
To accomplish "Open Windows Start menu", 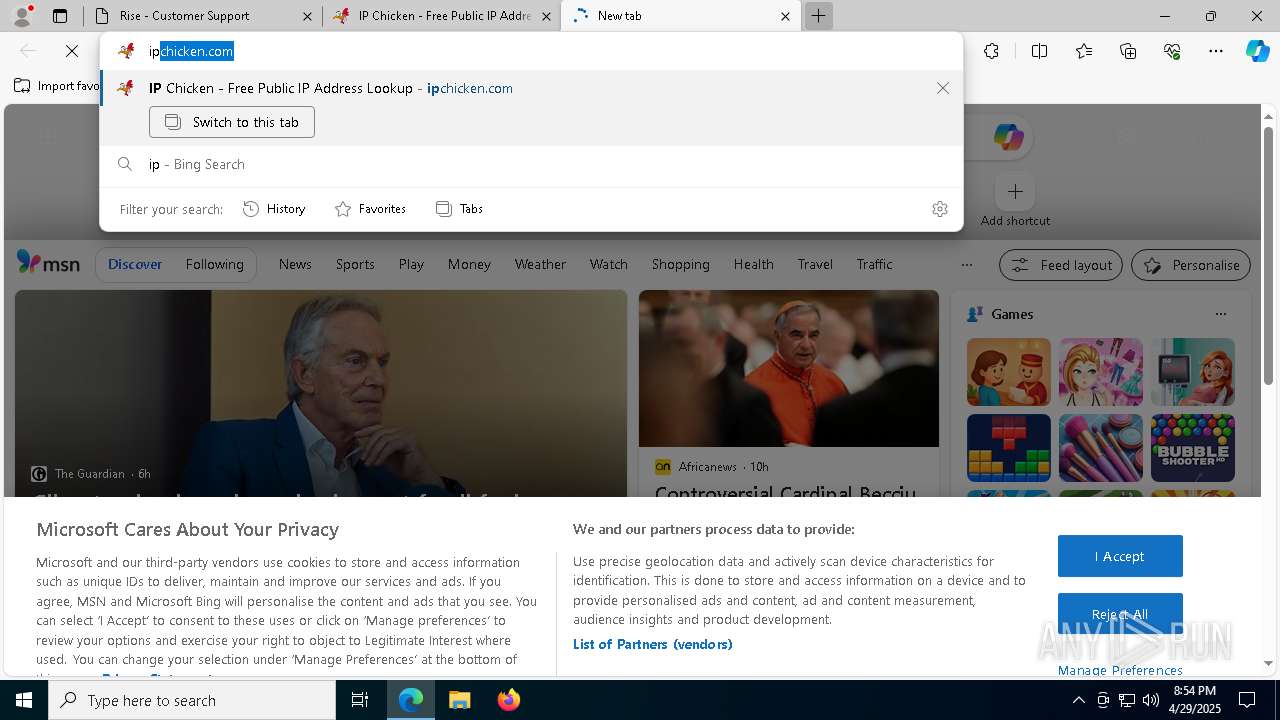I will pos(24,700).
